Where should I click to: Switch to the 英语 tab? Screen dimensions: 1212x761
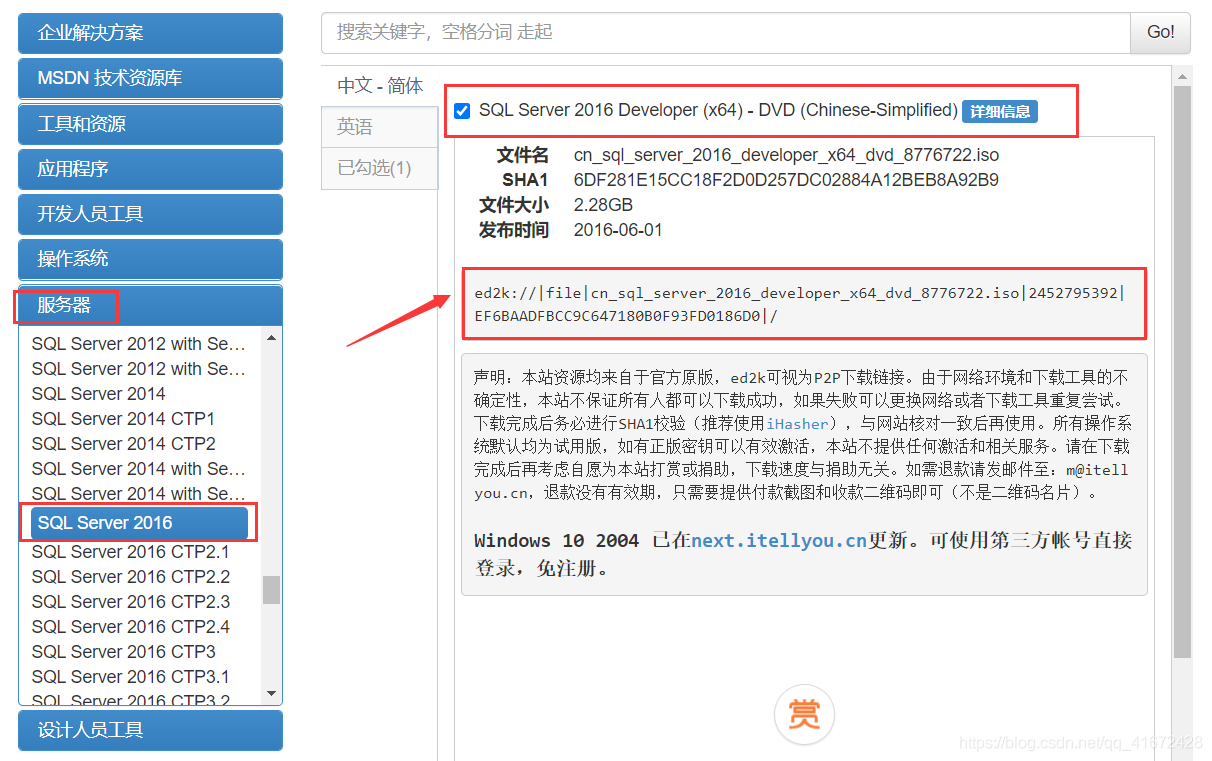[380, 127]
